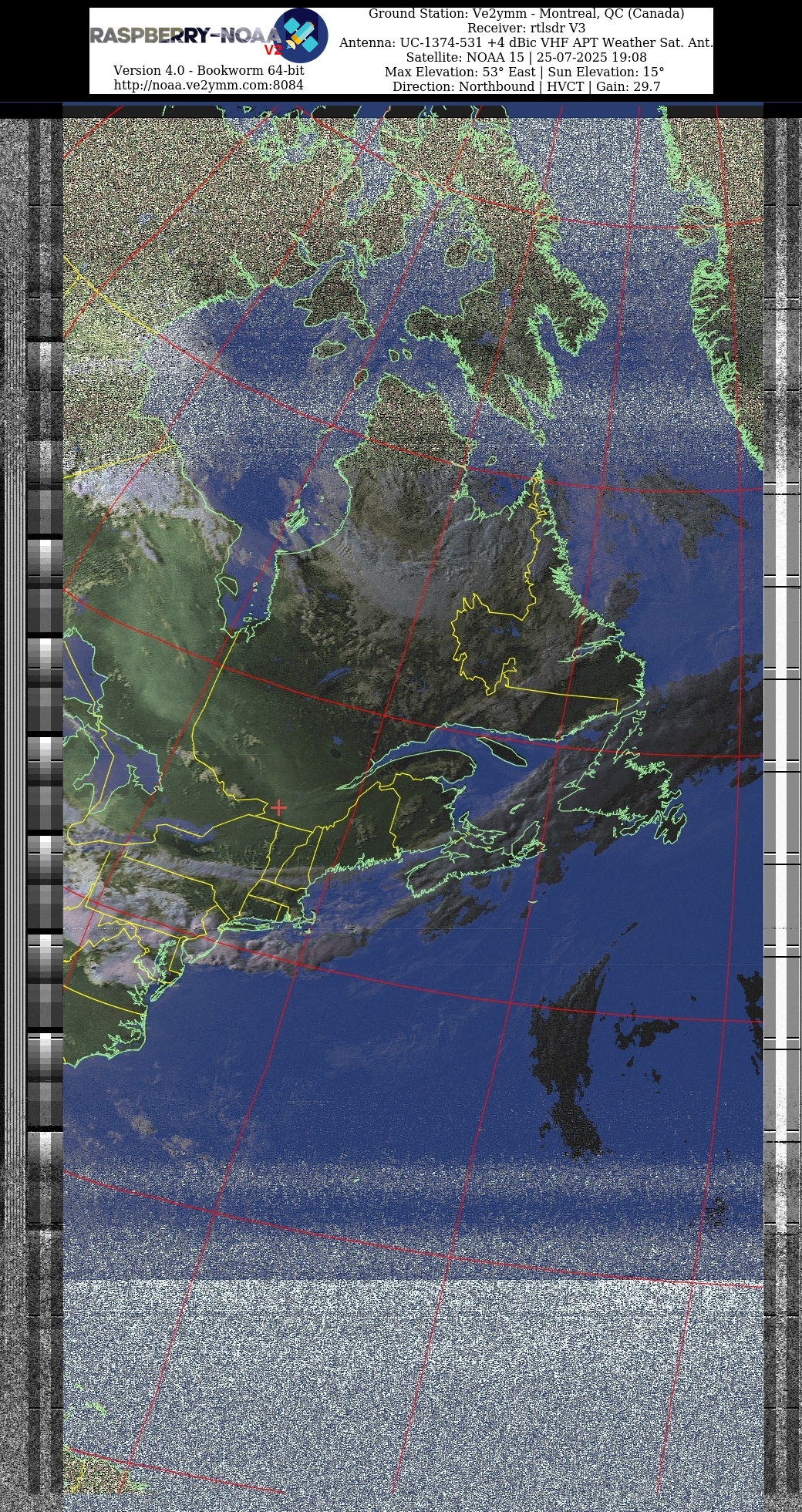Viewport: 802px width, 1512px height.
Task: Click the 'Satellite: NOAA 15 | 25-07-2025 19:08' line
Action: (526, 57)
